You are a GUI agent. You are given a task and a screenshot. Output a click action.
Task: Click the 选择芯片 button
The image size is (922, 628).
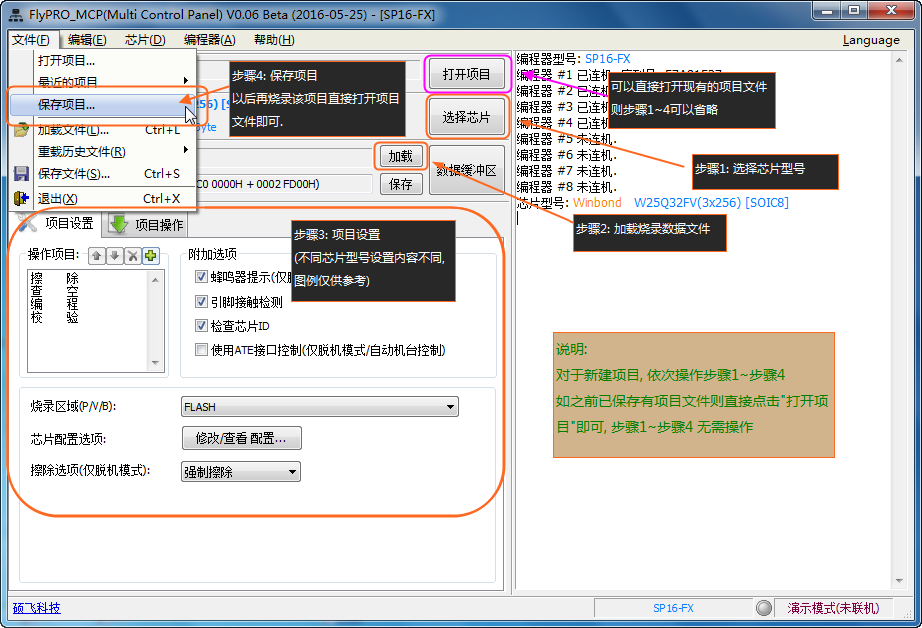(467, 117)
